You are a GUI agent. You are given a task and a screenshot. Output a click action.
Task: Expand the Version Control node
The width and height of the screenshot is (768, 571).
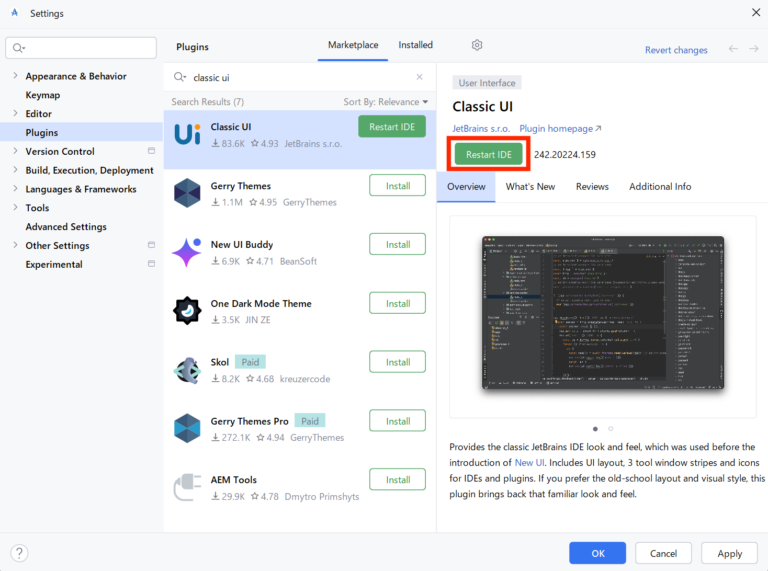pos(15,151)
